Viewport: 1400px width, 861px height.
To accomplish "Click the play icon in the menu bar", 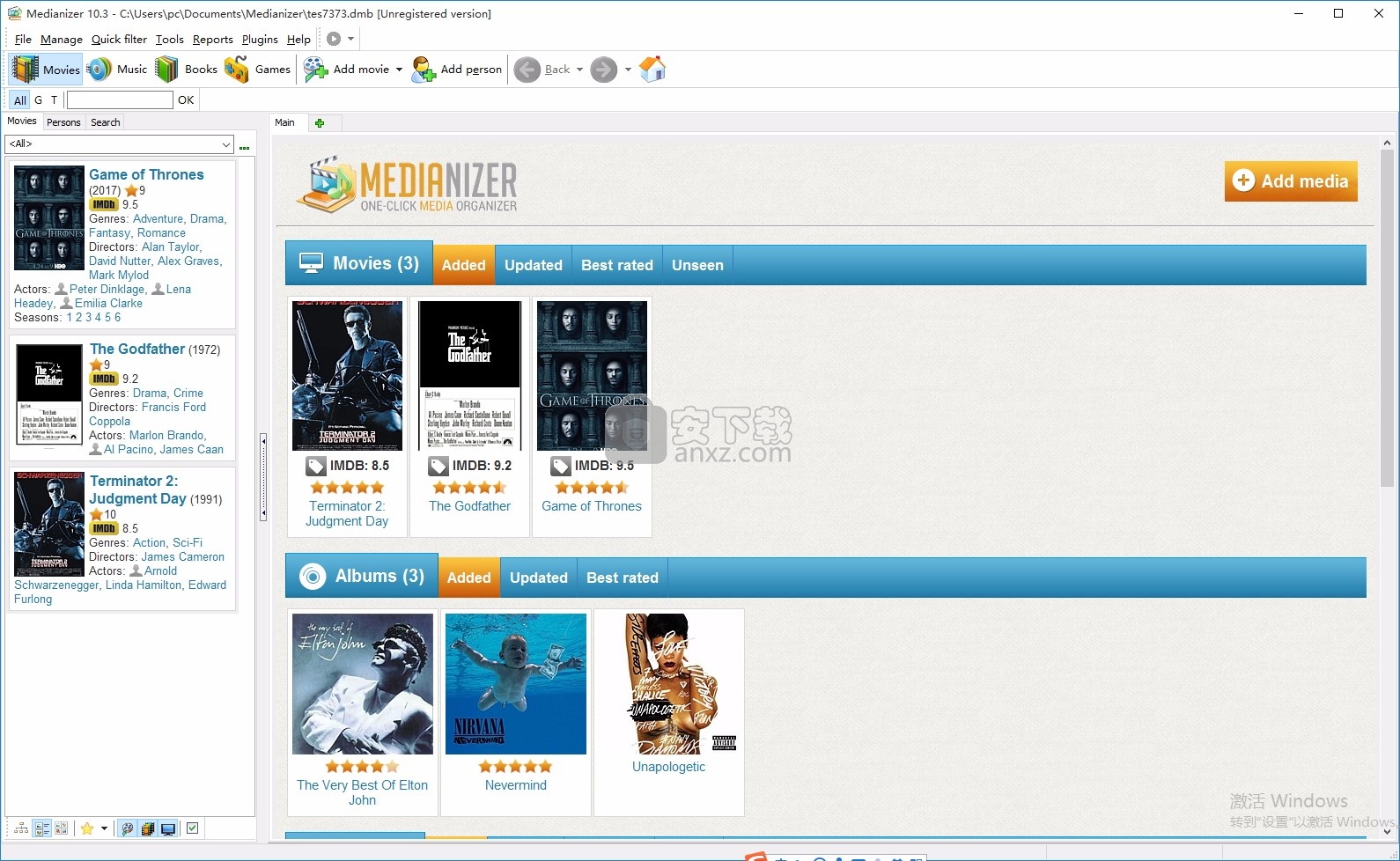I will (334, 39).
